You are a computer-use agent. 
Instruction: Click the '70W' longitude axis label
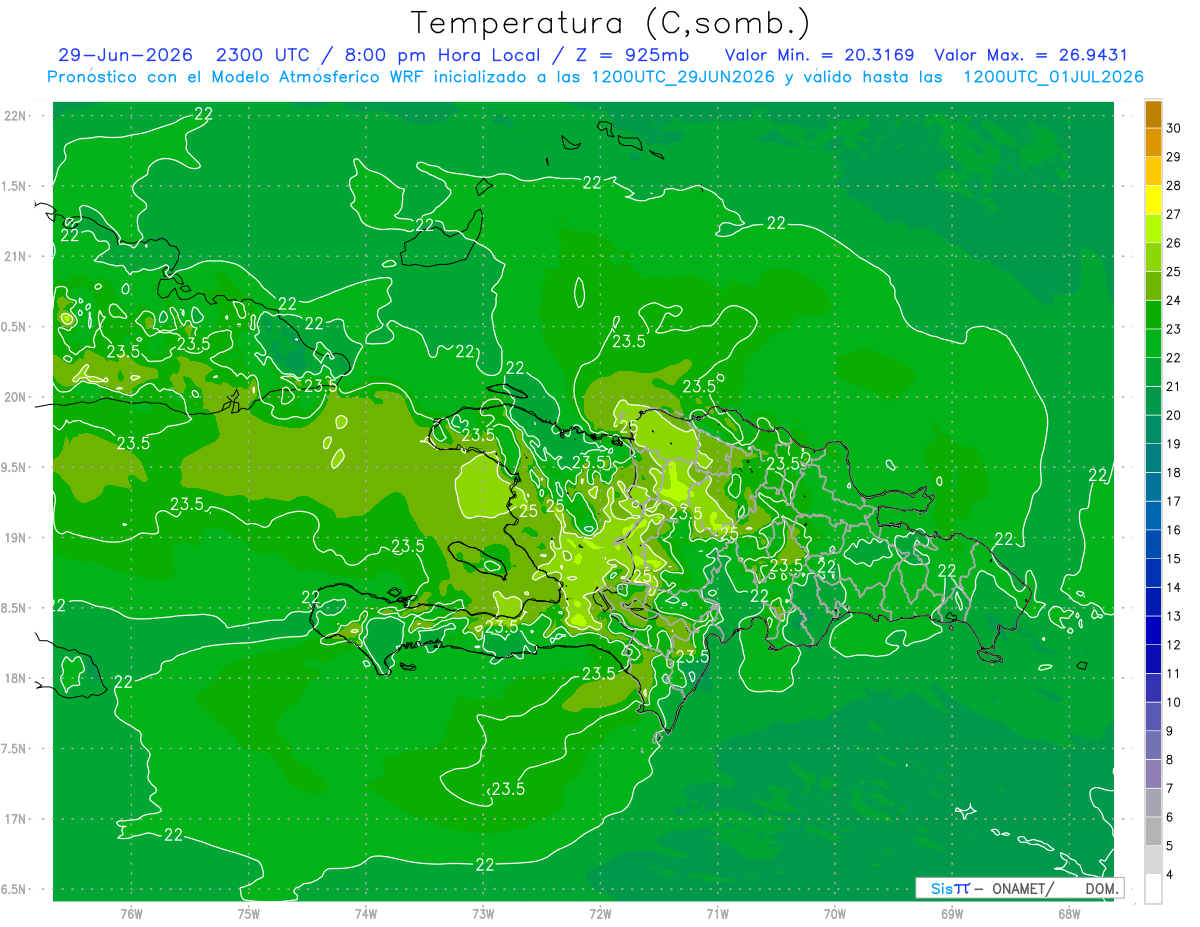coord(835,913)
